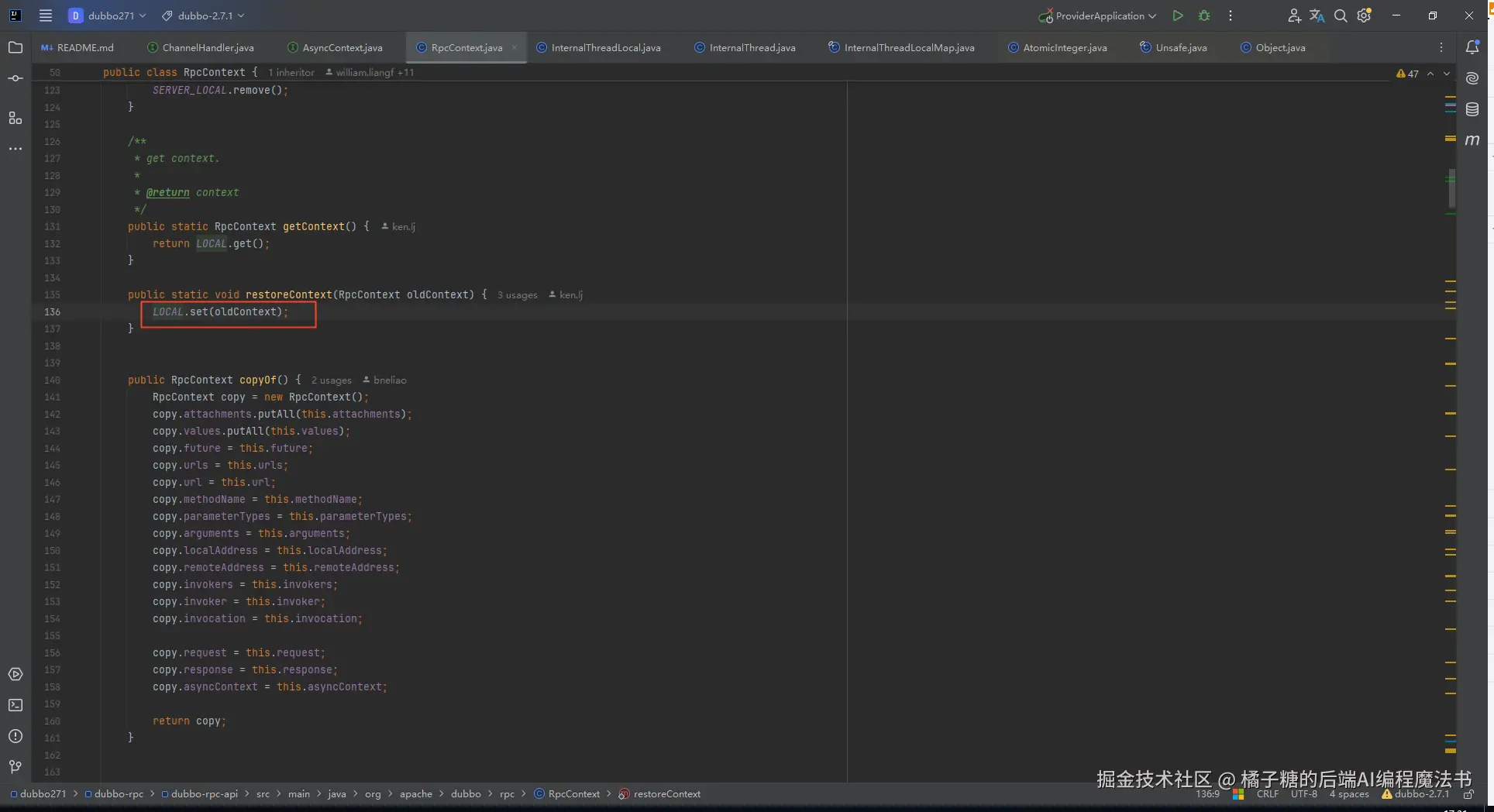Open the dubbo-2.7.1 branch dropdown
Viewport: 1494px width, 812px height.
pos(204,15)
